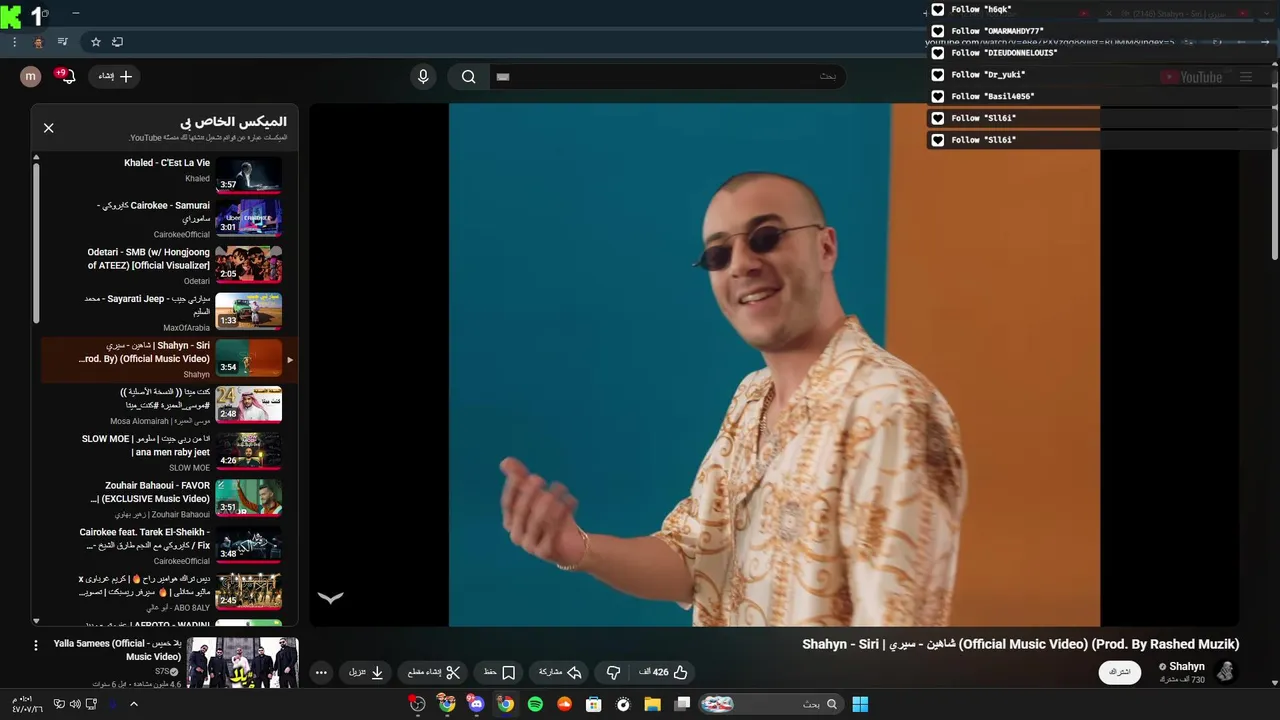Click the video title Shahyn - Siri

click(1020, 644)
